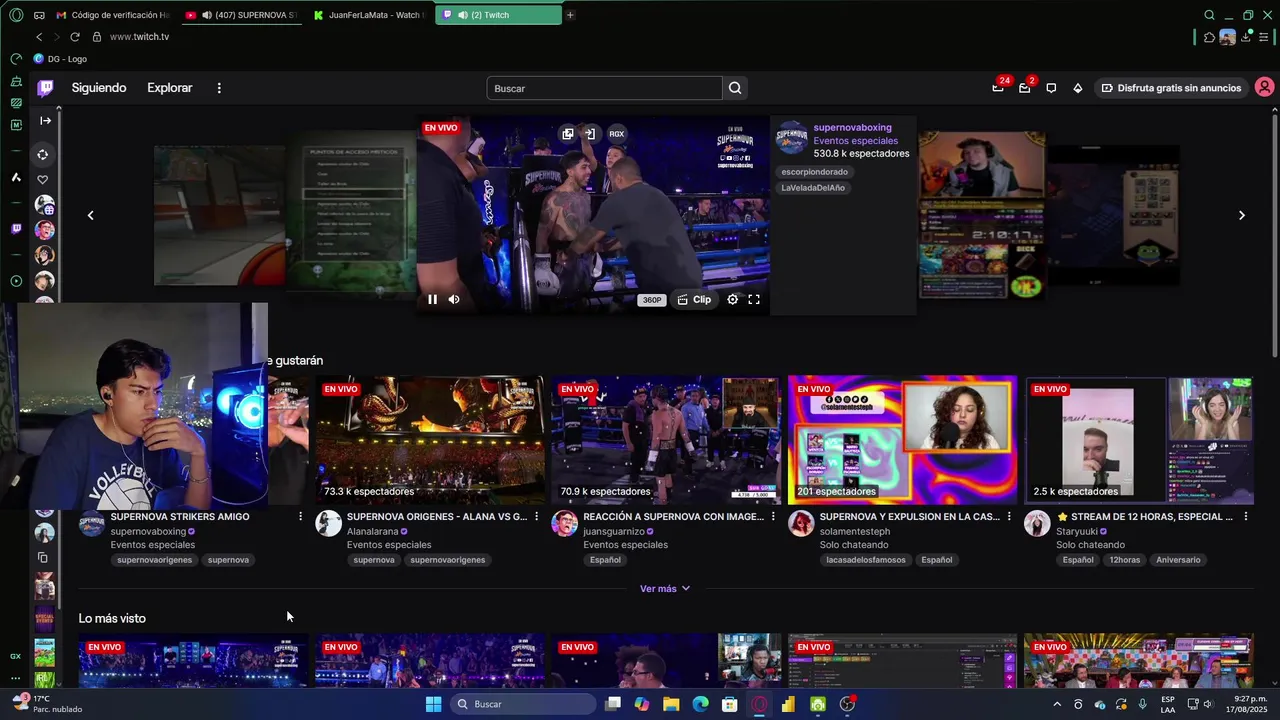Open the three-dot more menu beside Explorar
This screenshot has width=1280, height=720.
pos(219,88)
